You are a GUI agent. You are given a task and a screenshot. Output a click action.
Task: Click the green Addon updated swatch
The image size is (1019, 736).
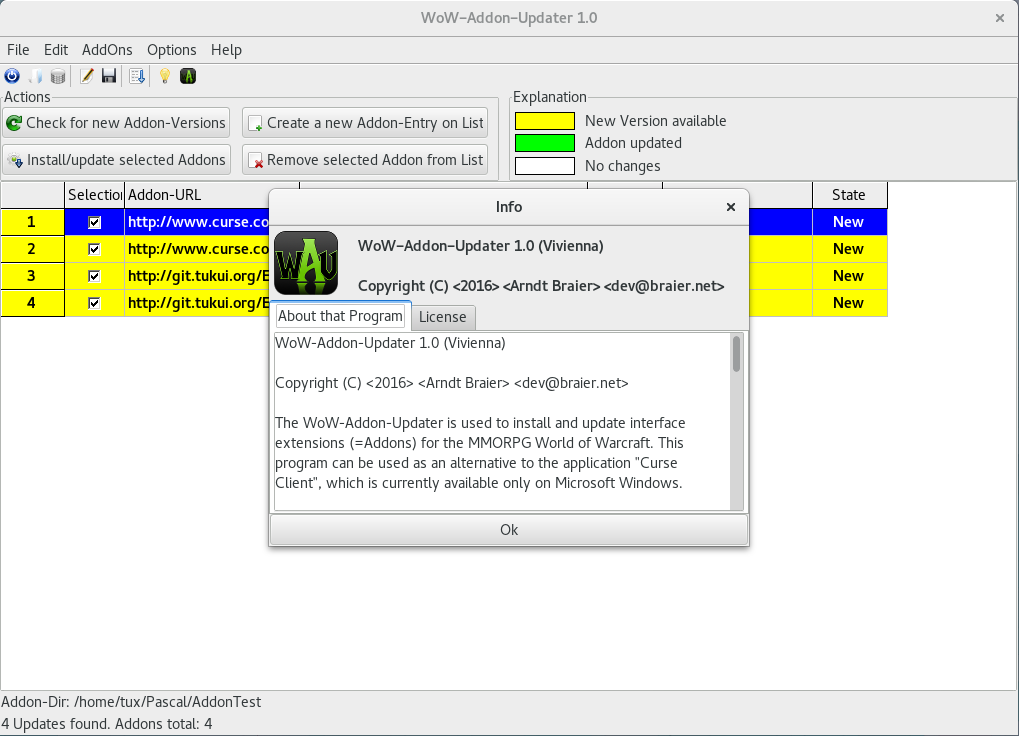tap(545, 143)
